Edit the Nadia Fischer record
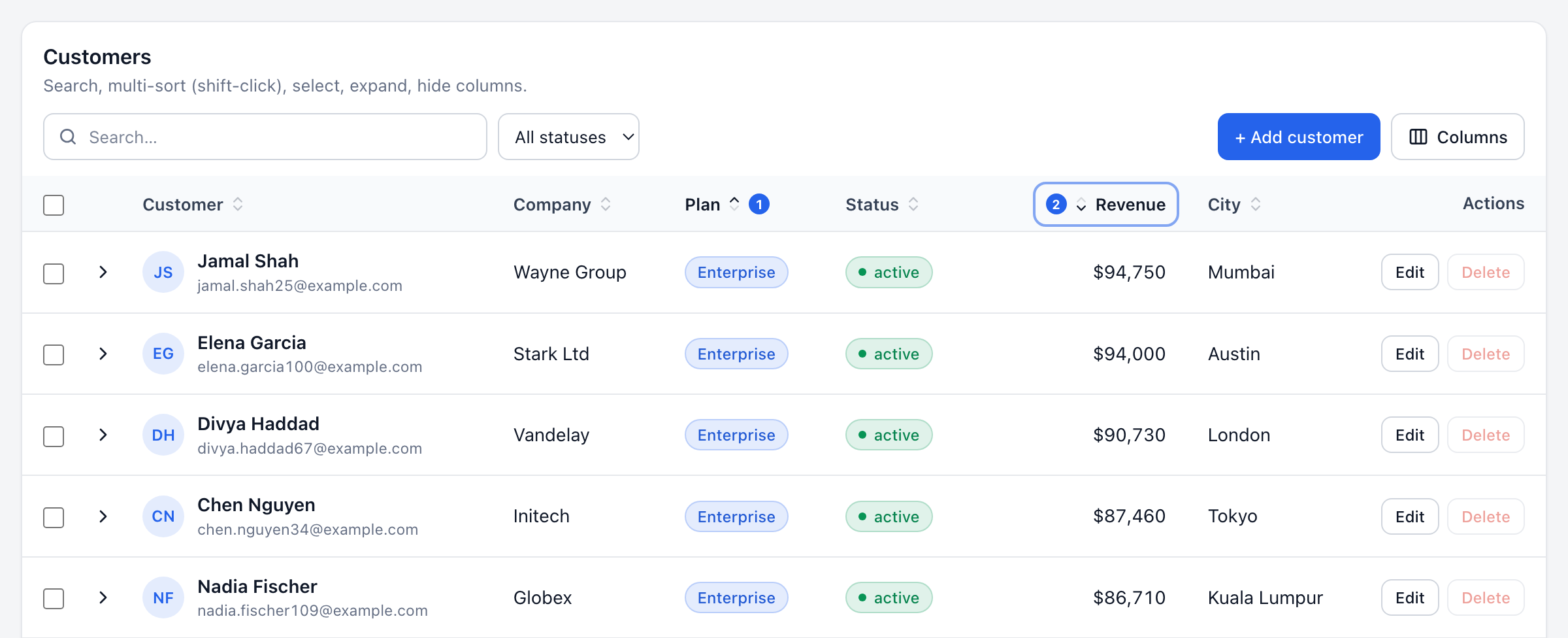Screen dimensions: 1568x638 1410,597
